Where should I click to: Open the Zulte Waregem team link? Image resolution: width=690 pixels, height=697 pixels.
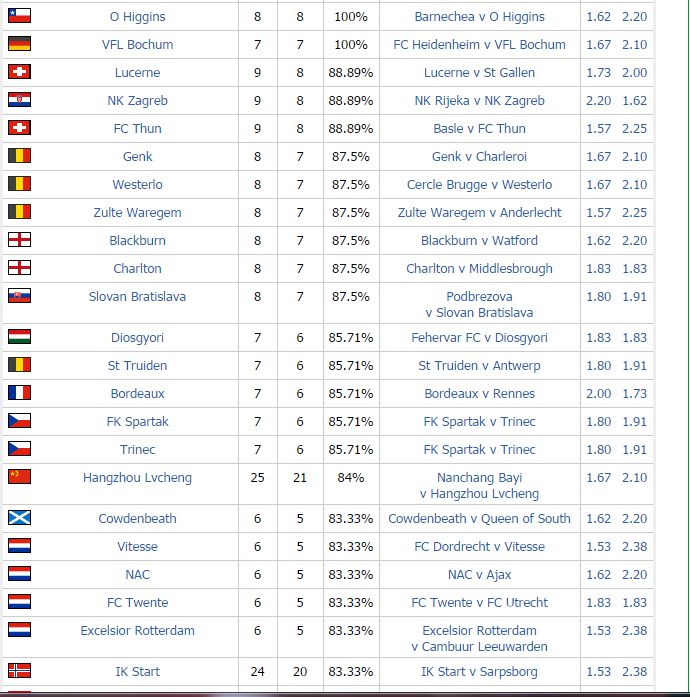(x=137, y=212)
